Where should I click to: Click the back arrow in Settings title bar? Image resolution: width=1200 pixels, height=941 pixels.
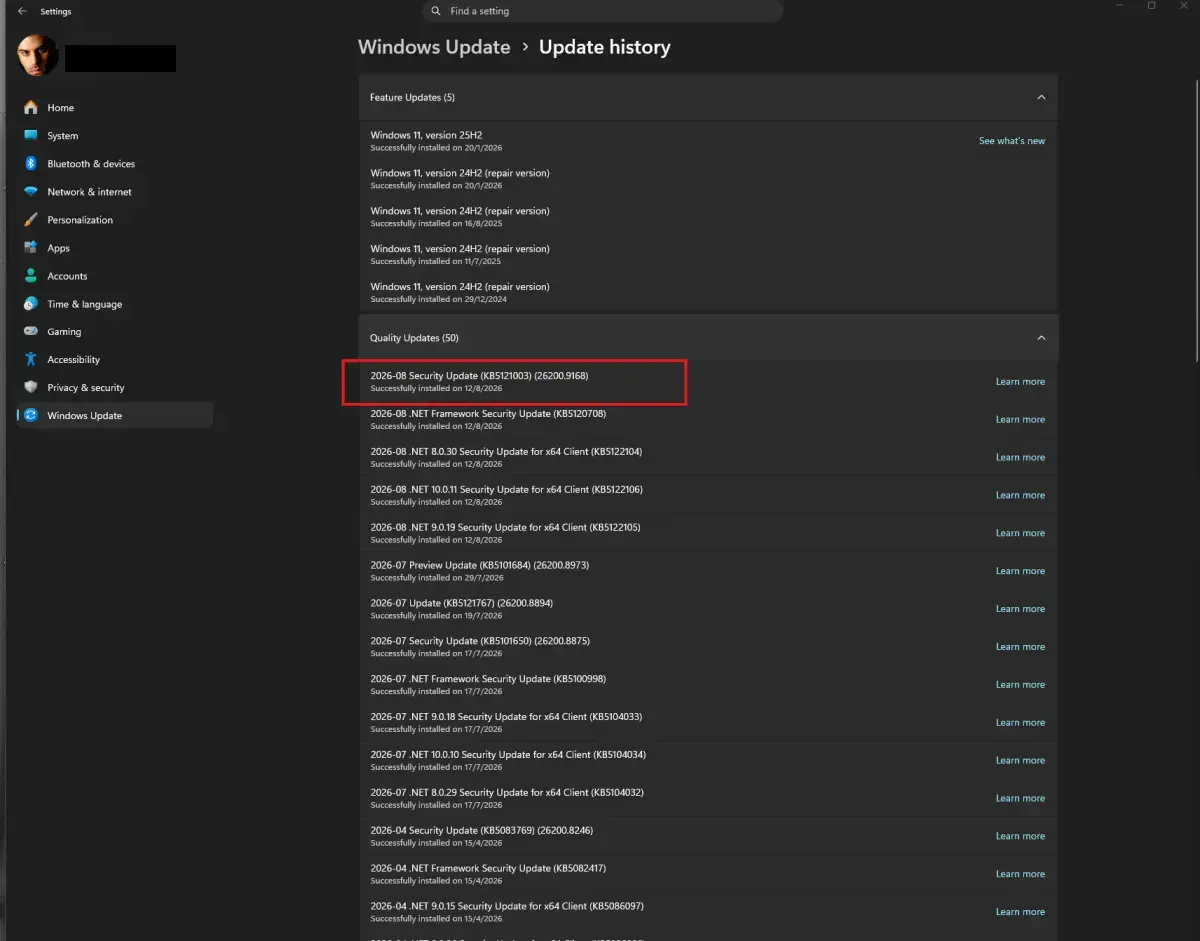pyautogui.click(x=22, y=11)
